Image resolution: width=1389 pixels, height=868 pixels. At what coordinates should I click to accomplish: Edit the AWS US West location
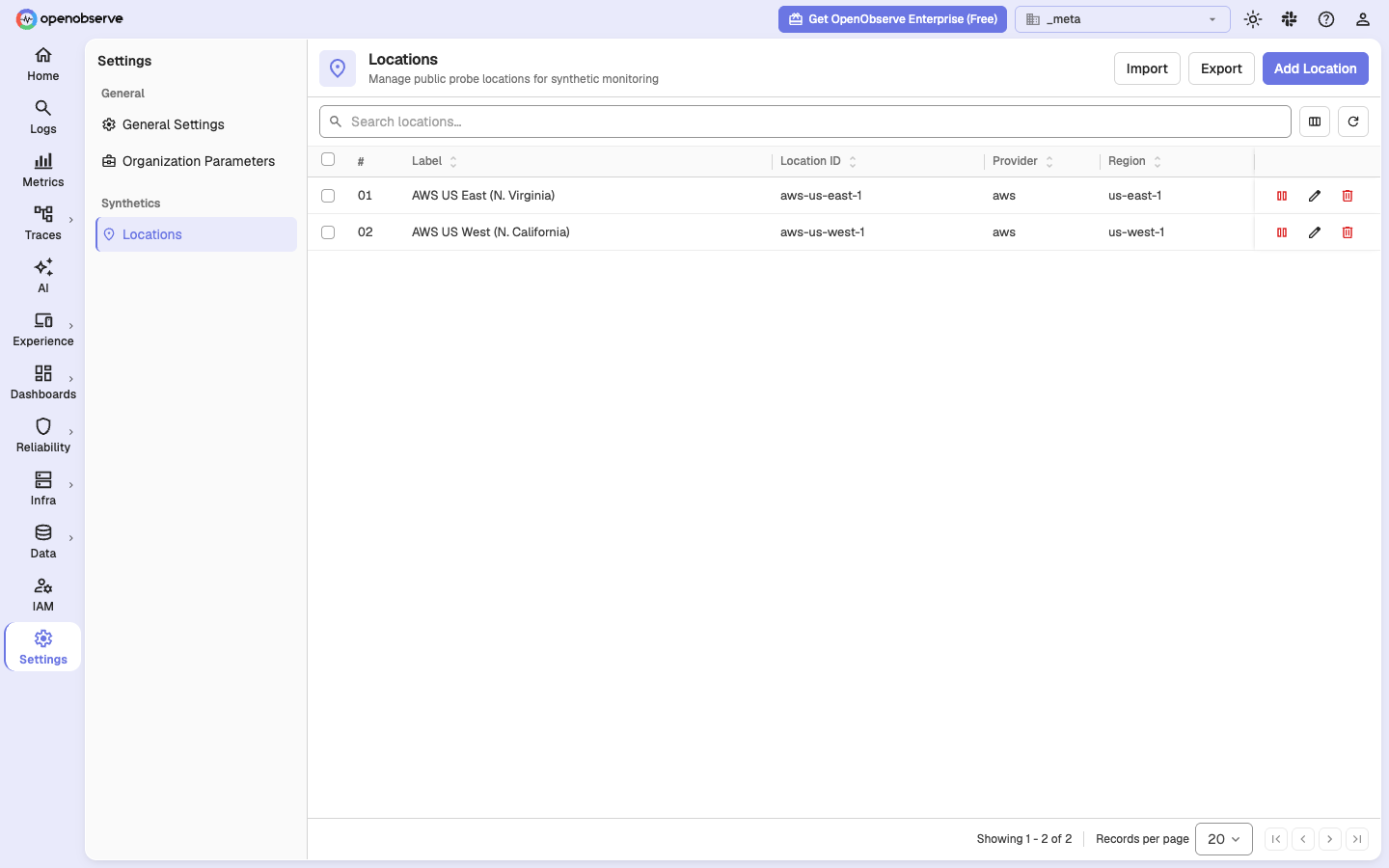coord(1315,232)
